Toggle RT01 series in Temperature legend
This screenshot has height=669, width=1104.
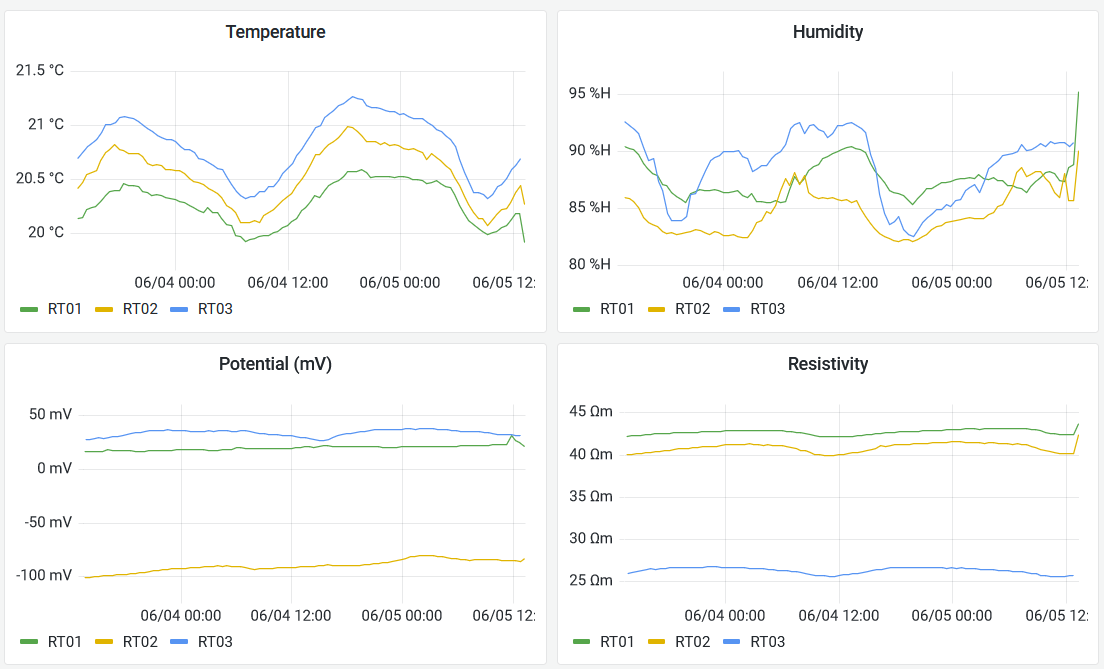(x=64, y=309)
